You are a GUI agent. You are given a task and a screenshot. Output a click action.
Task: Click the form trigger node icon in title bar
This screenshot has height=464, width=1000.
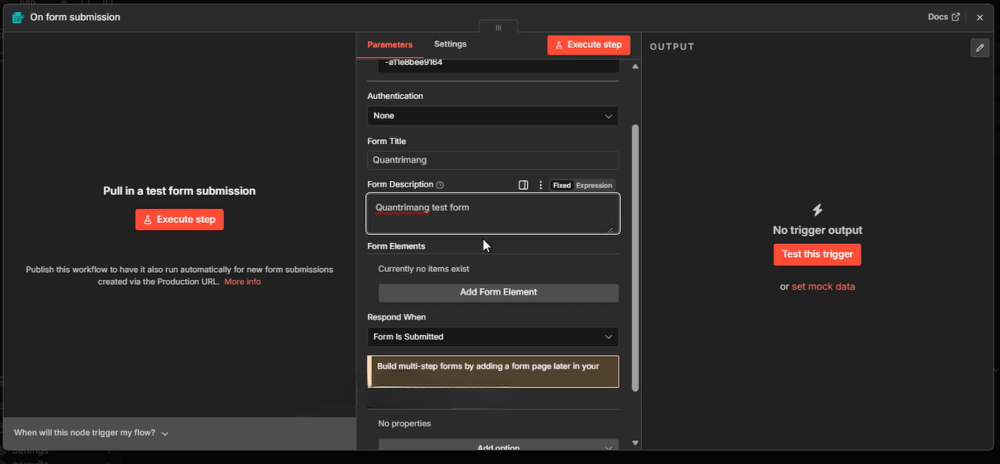click(x=18, y=17)
